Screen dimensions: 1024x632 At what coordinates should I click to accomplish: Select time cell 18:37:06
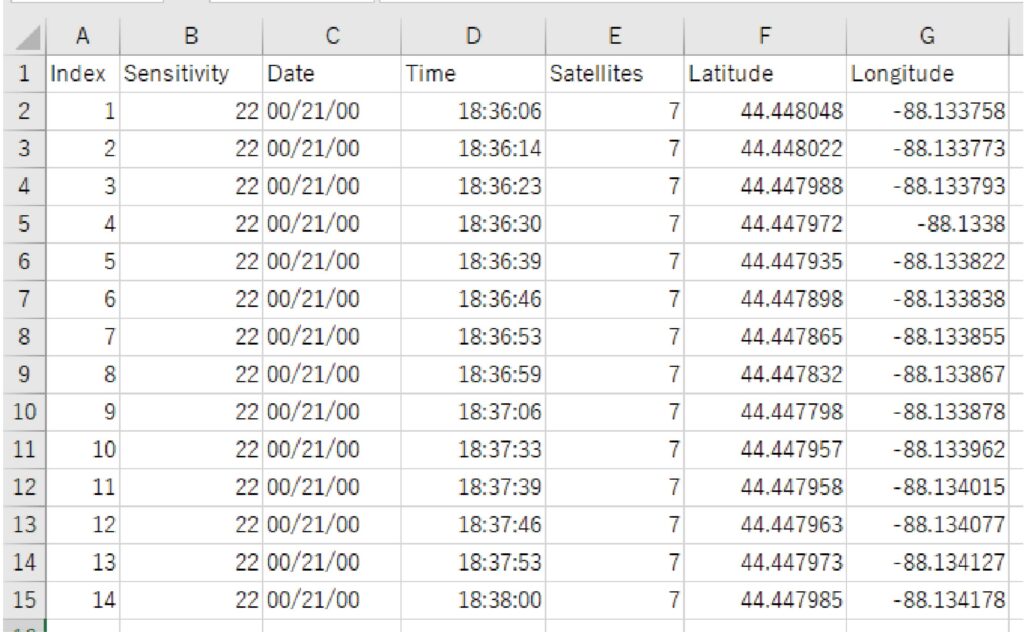[x=473, y=412]
